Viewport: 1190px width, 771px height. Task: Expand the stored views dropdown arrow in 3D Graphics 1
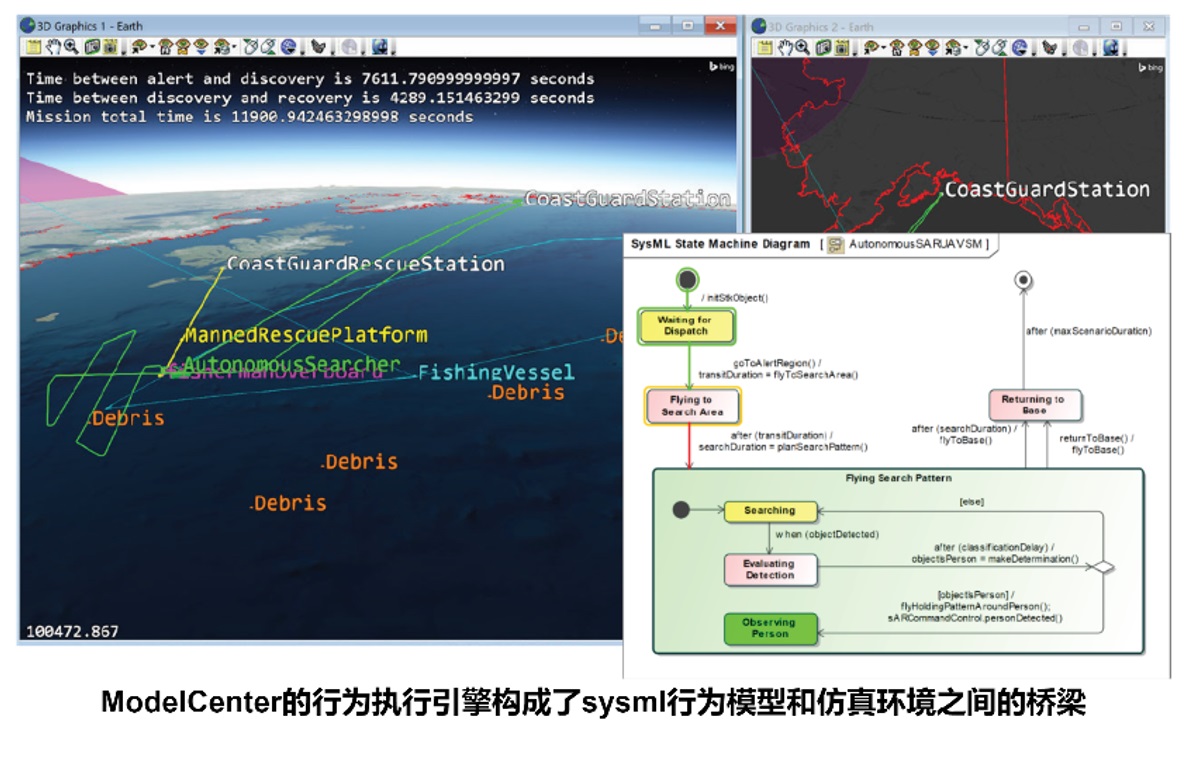[x=233, y=48]
